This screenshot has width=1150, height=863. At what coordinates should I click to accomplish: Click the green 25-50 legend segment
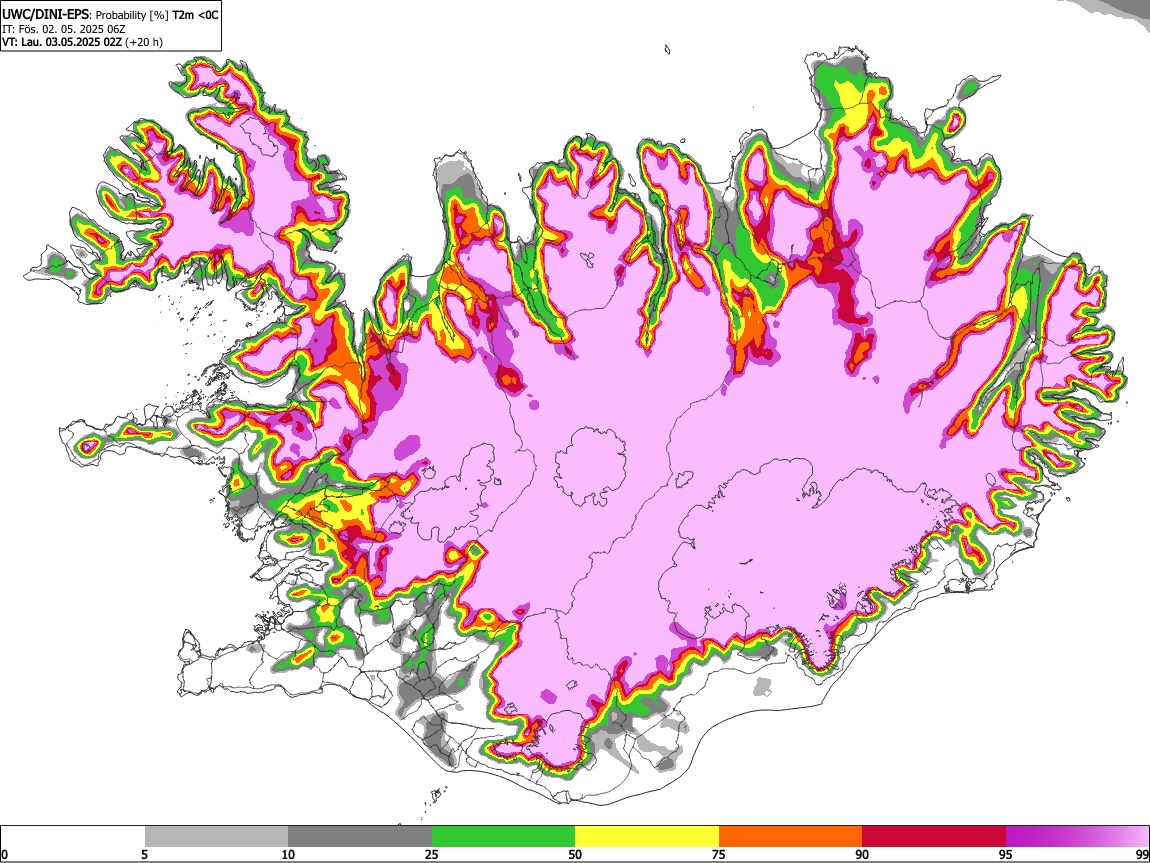point(503,837)
